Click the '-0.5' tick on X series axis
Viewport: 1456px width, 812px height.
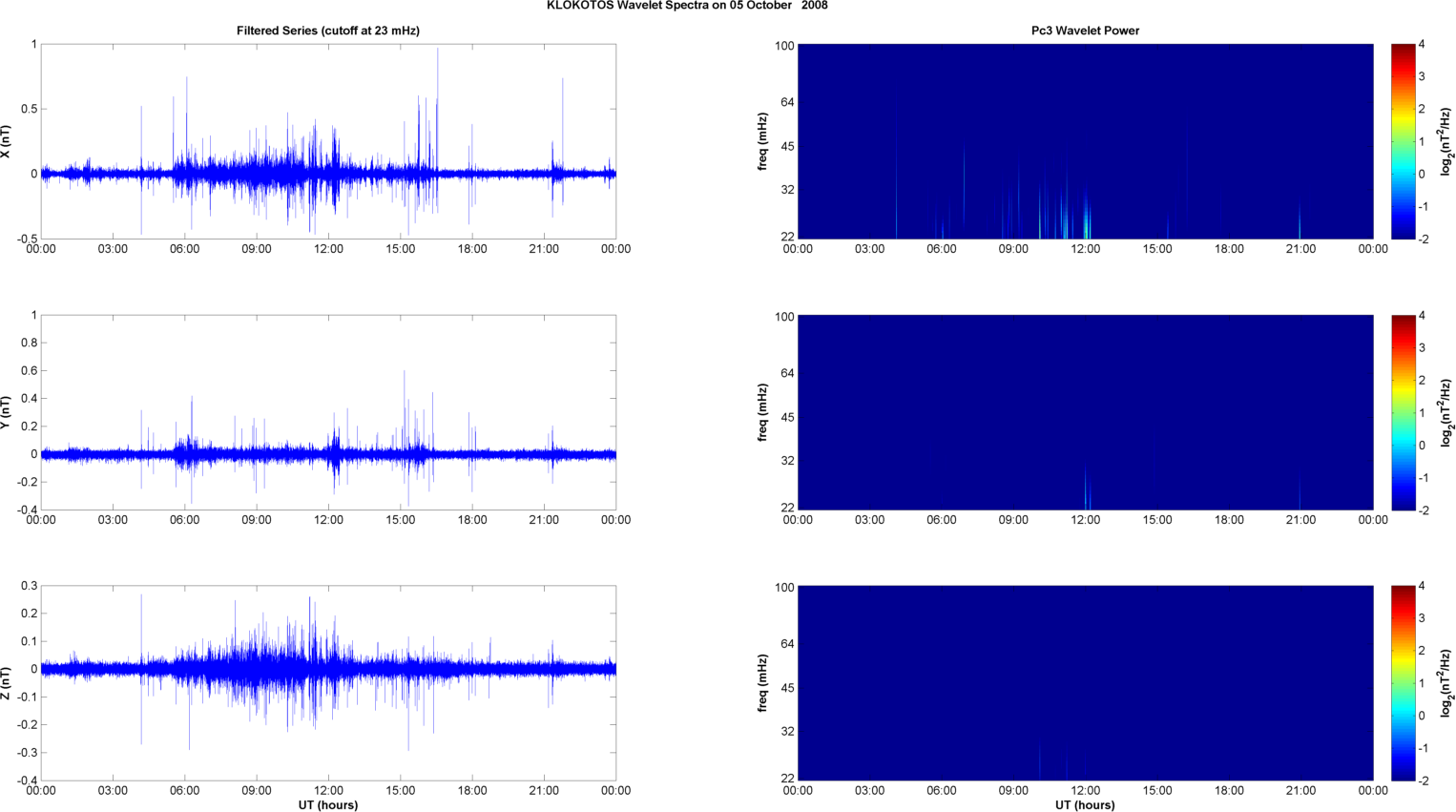click(27, 239)
